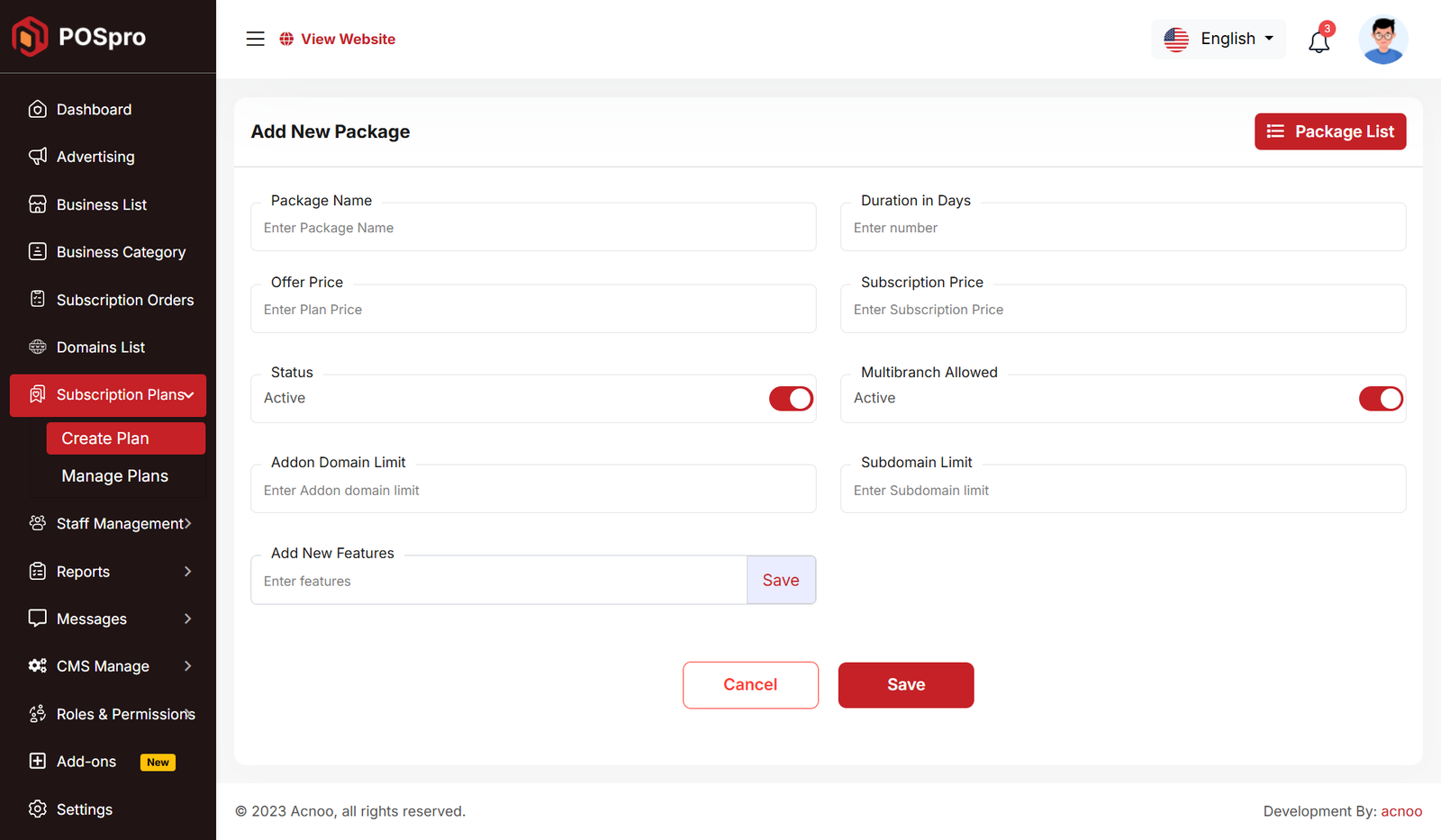Open the user profile avatar
This screenshot has height=840, width=1441.
point(1382,40)
